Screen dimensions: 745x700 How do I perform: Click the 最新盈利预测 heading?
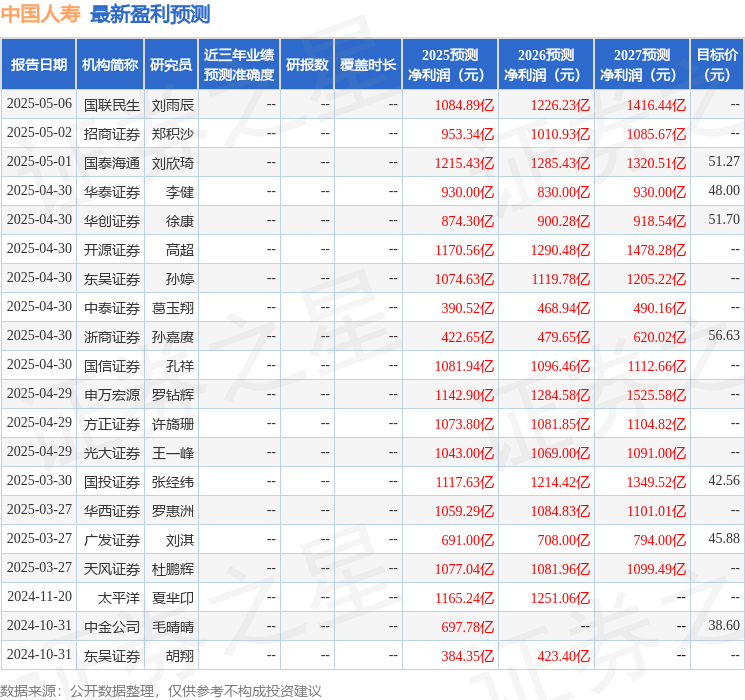pyautogui.click(x=150, y=14)
